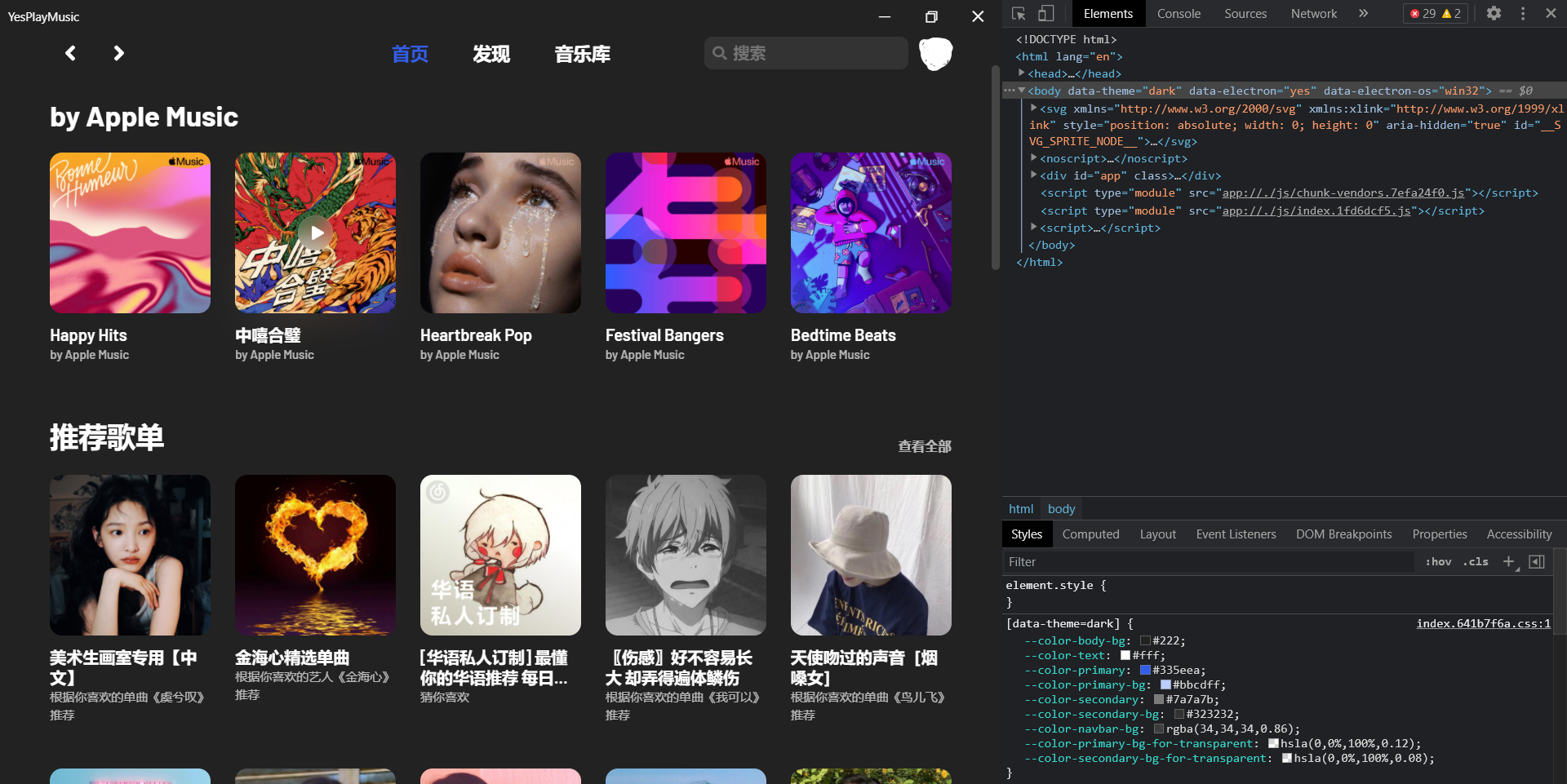Click the error count badge showing 29

(1423, 14)
